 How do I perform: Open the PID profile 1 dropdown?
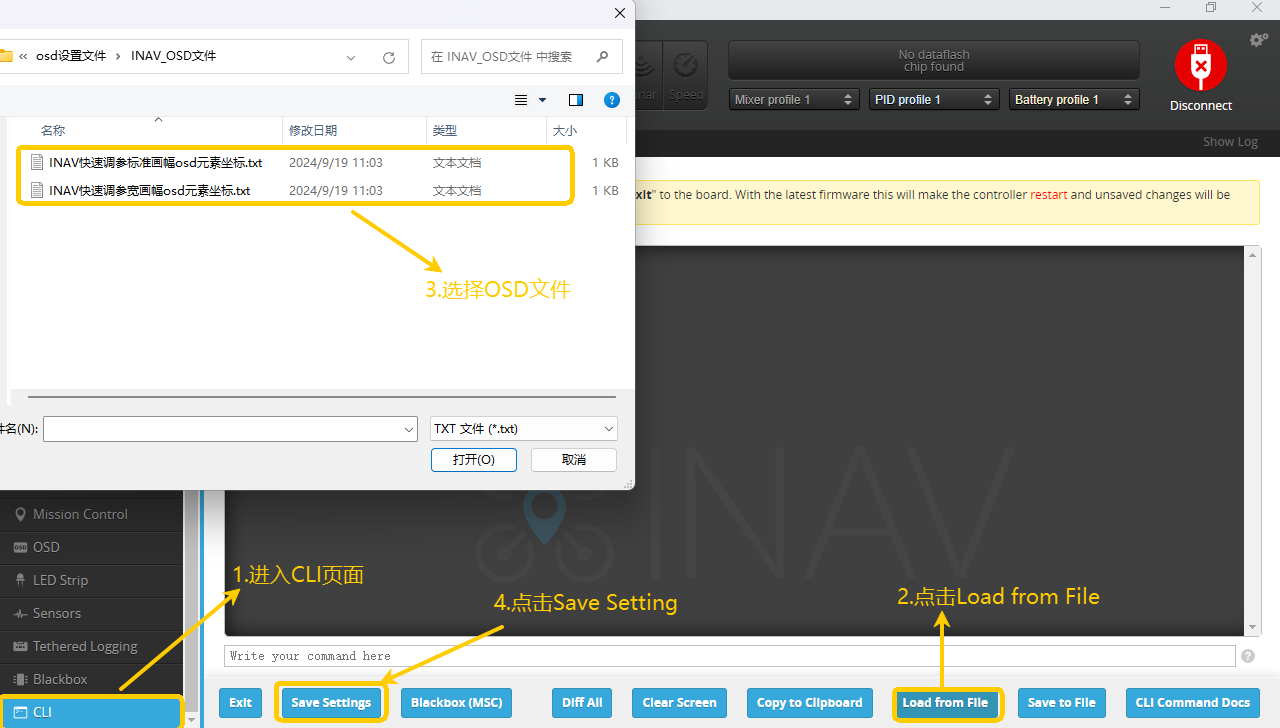tap(934, 100)
